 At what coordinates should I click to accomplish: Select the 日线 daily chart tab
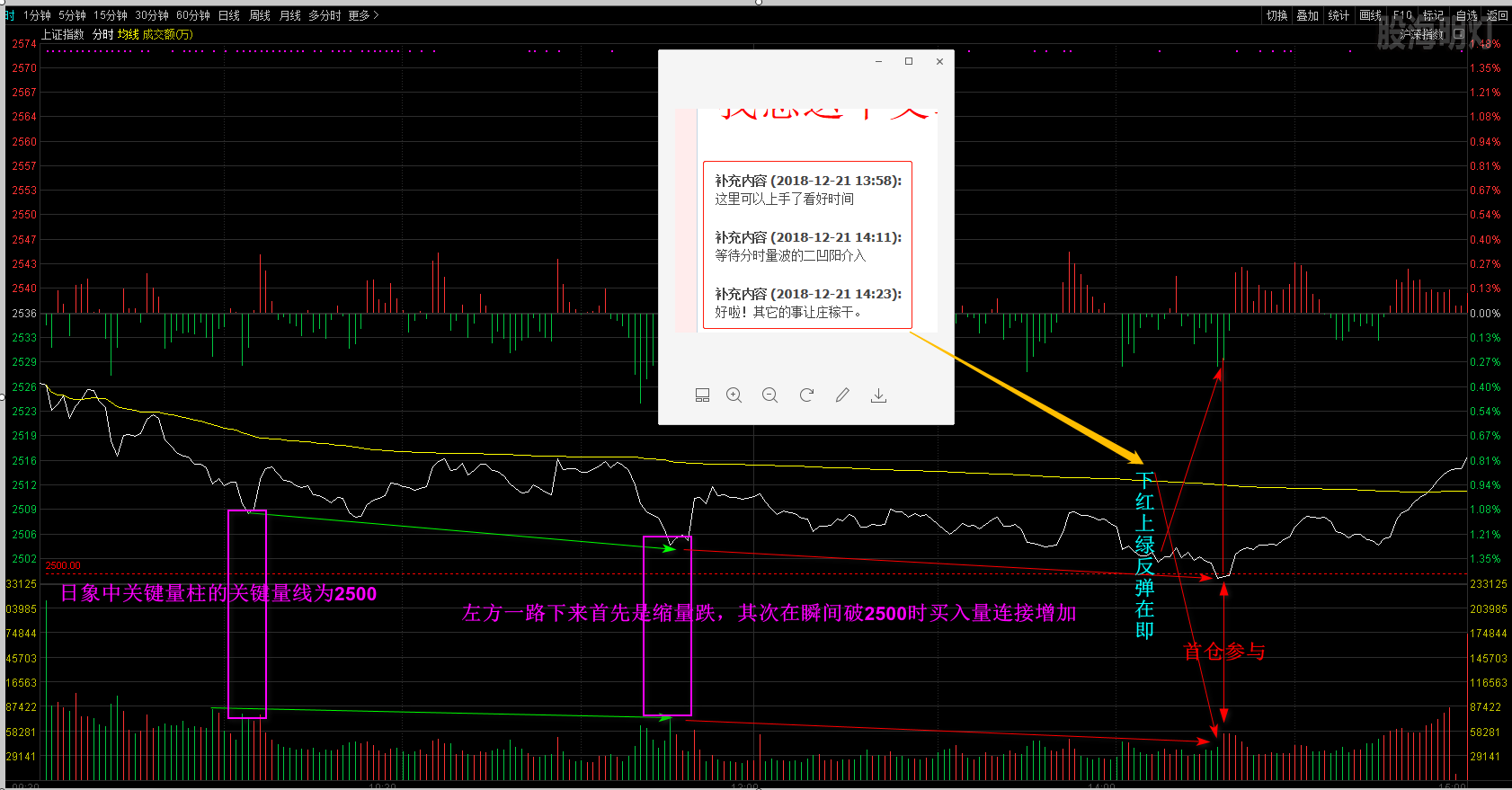coord(229,15)
